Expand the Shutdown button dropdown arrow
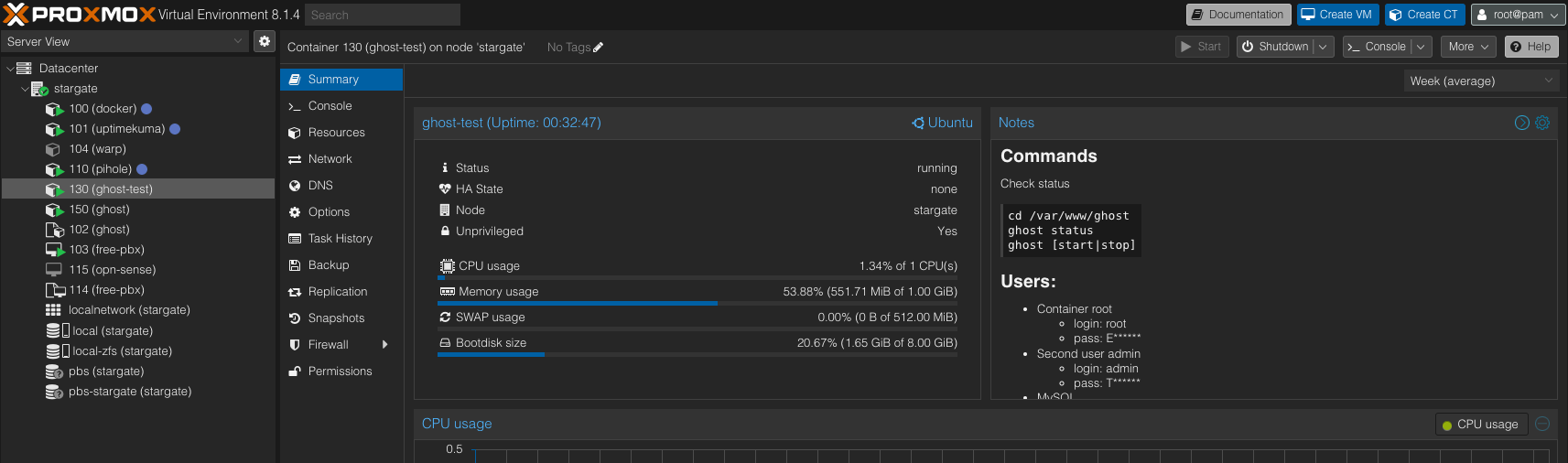This screenshot has width=1568, height=463. (x=1323, y=47)
